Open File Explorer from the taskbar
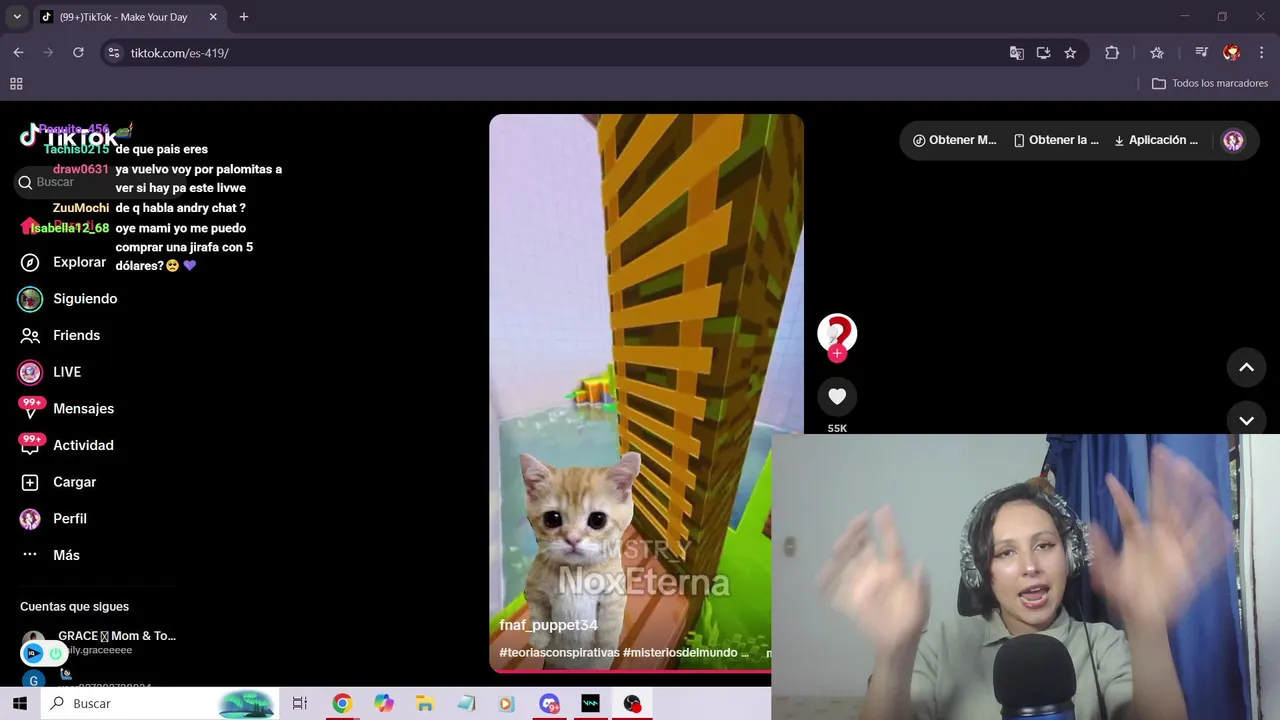Screen dimensions: 1280x720 [424, 704]
